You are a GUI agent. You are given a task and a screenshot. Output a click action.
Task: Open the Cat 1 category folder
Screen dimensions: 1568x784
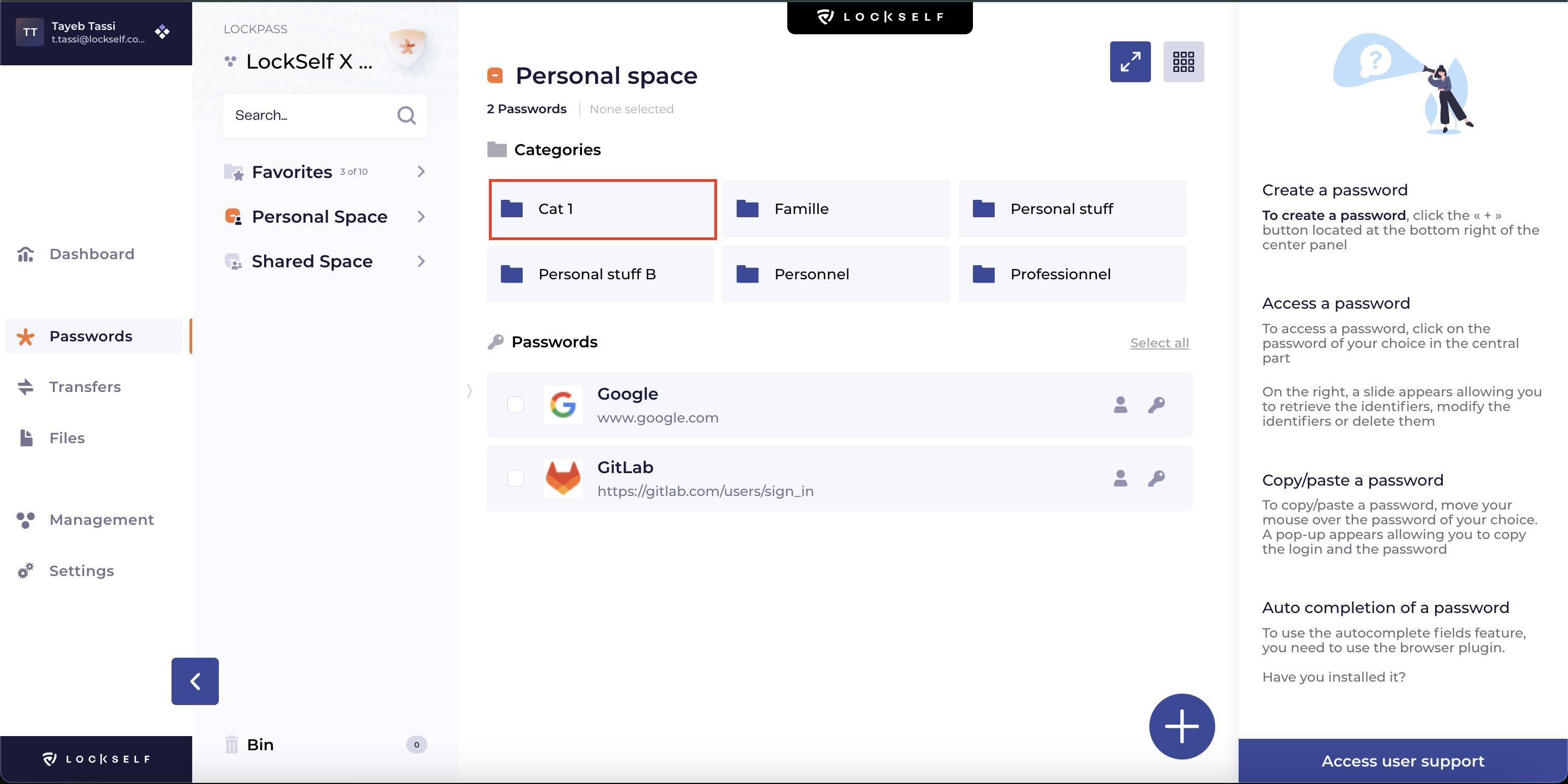click(x=602, y=209)
